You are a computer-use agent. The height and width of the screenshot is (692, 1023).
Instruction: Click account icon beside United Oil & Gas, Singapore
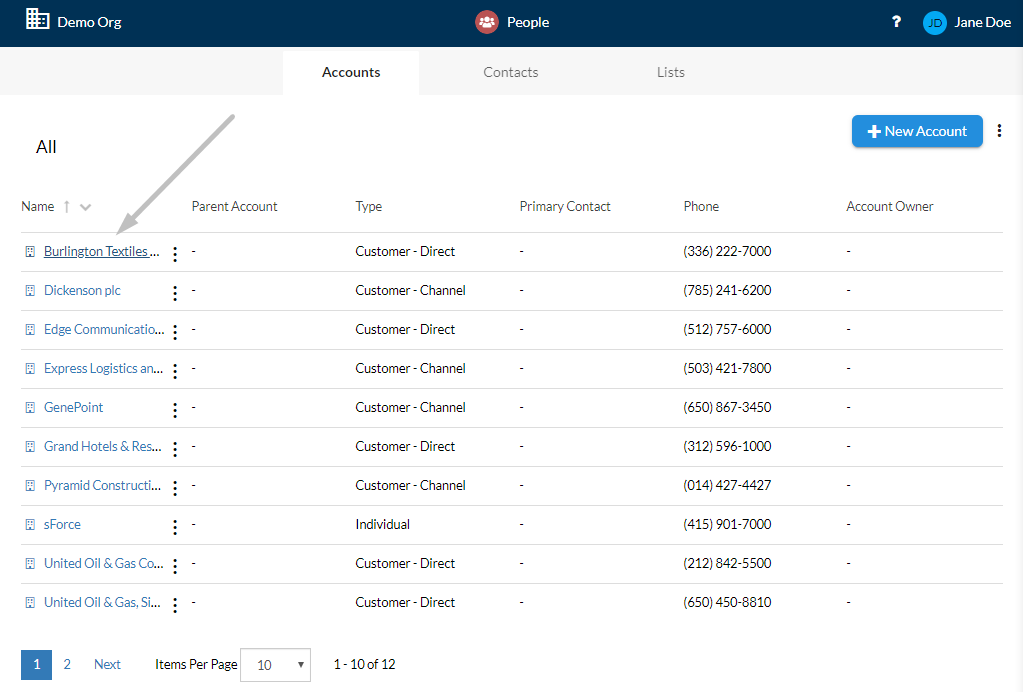coord(30,603)
